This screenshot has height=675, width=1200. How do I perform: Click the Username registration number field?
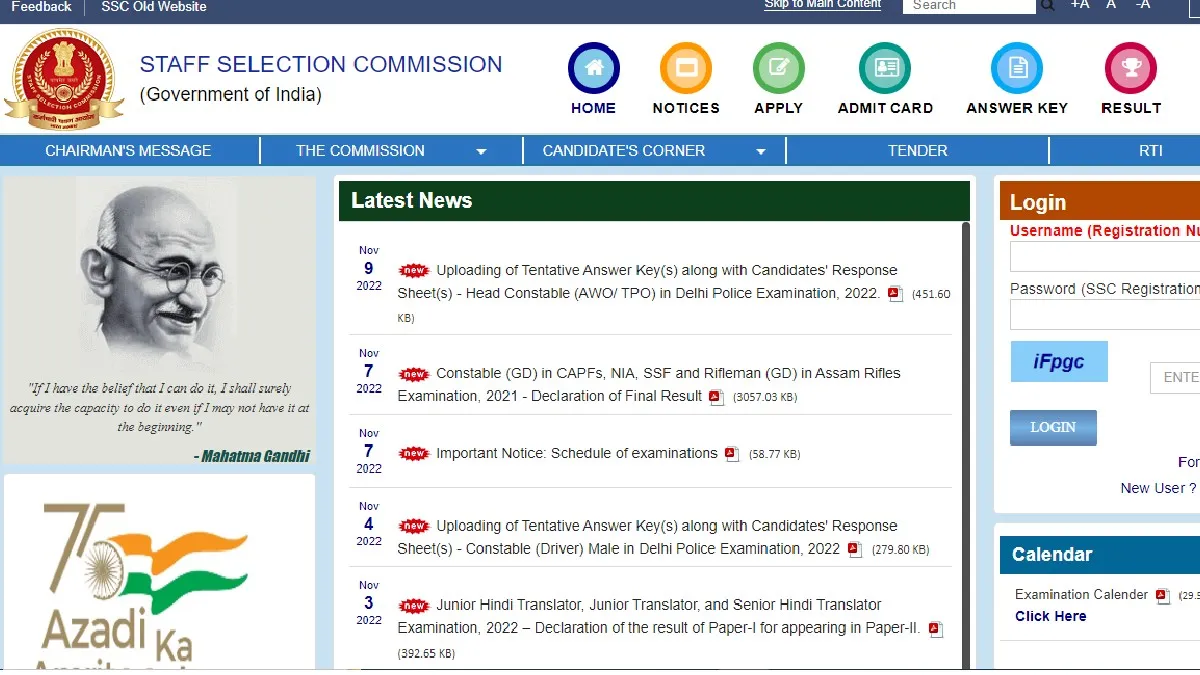coord(1105,257)
